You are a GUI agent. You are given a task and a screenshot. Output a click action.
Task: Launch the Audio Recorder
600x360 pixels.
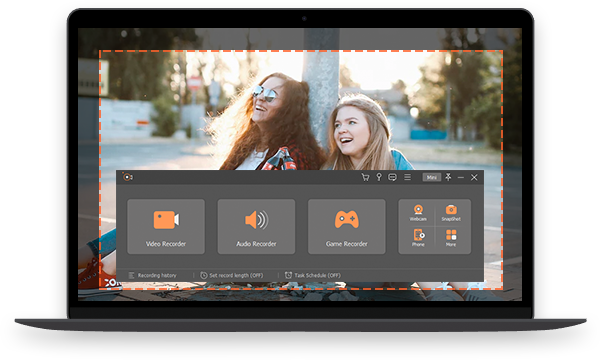pos(256,226)
